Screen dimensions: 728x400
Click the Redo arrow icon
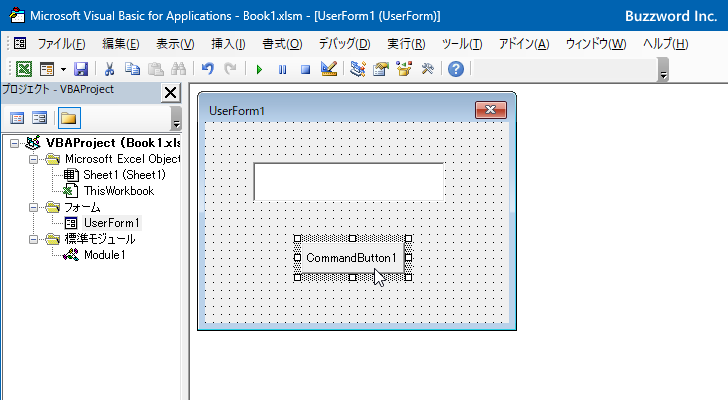pyautogui.click(x=230, y=69)
